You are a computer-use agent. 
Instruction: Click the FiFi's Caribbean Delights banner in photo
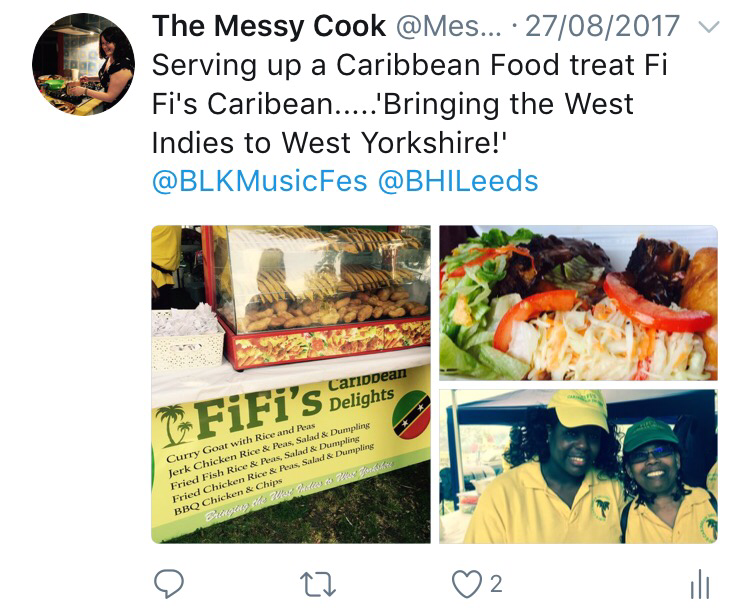(x=291, y=446)
